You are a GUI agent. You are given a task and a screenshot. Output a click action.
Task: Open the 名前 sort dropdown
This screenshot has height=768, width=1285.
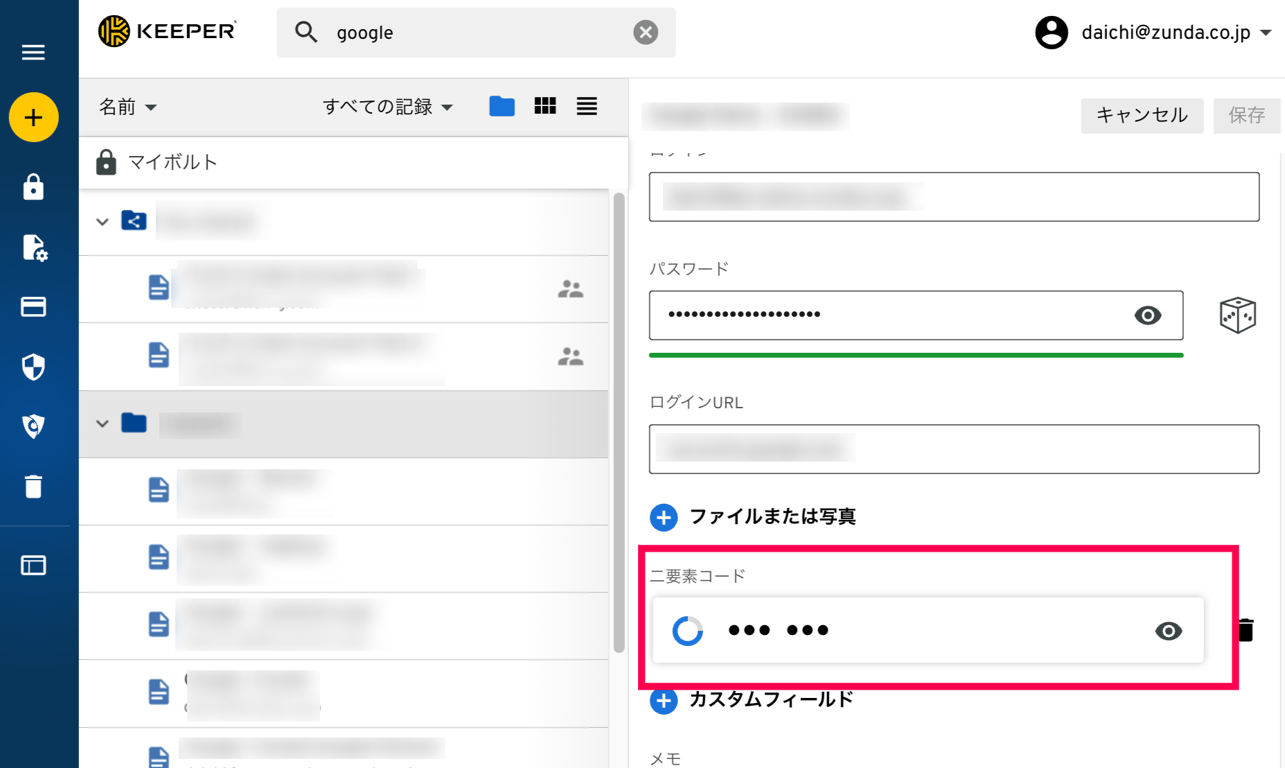128,106
